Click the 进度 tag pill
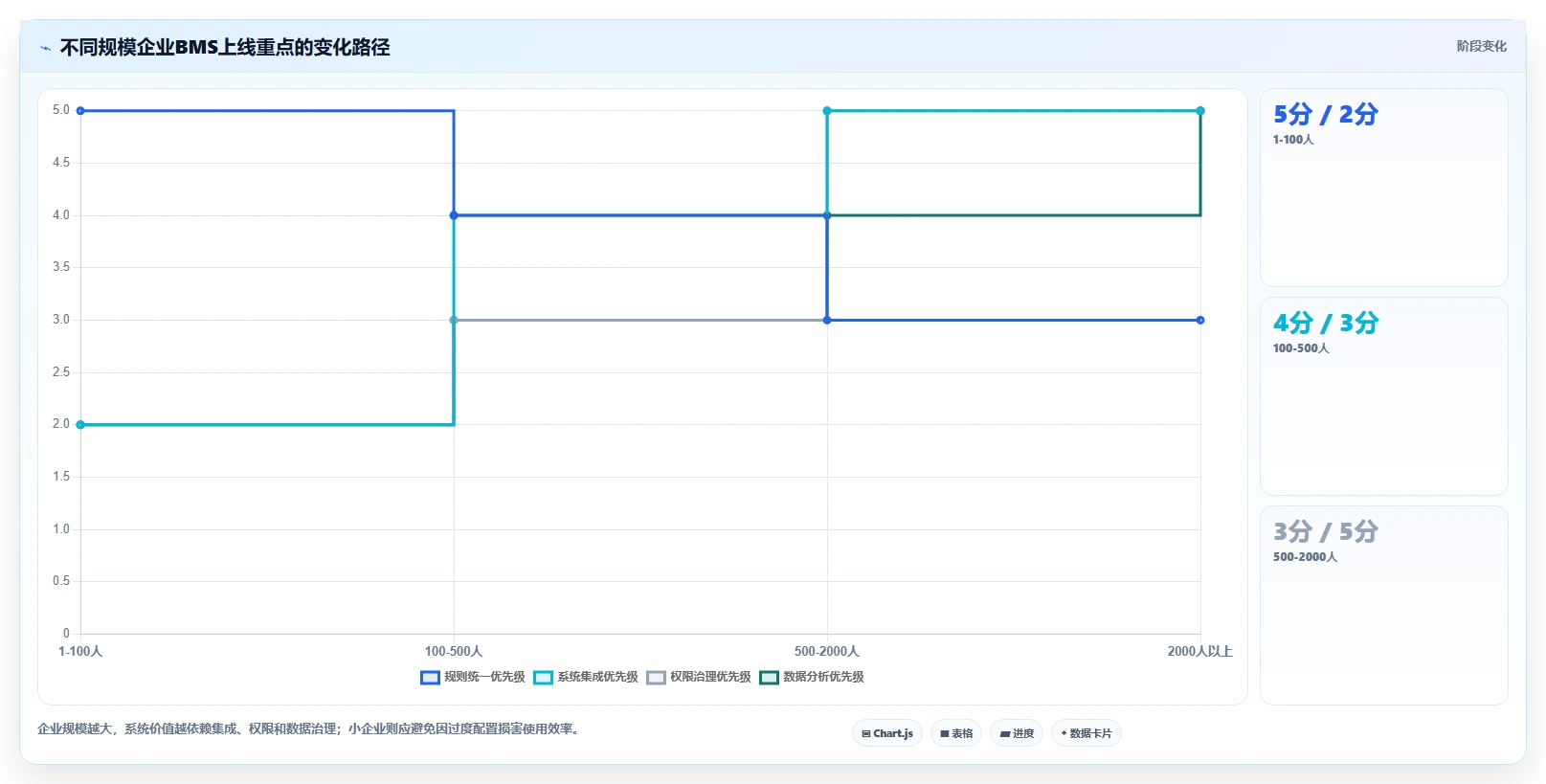Image resolution: width=1546 pixels, height=784 pixels. pyautogui.click(x=1017, y=733)
